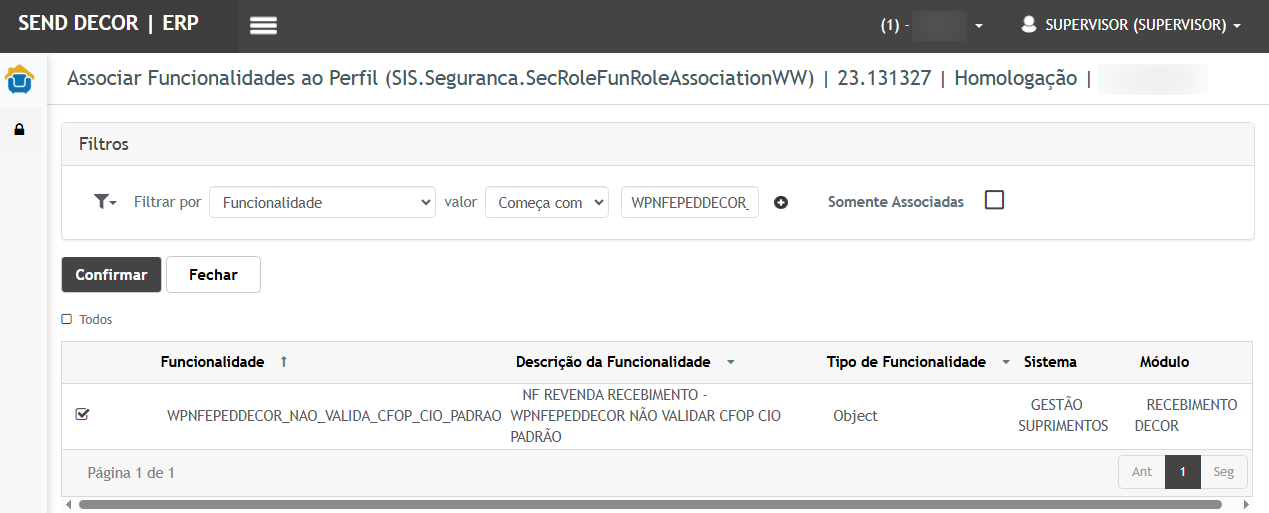
Task: Enable the Somente Associadas checkbox
Action: 994,200
